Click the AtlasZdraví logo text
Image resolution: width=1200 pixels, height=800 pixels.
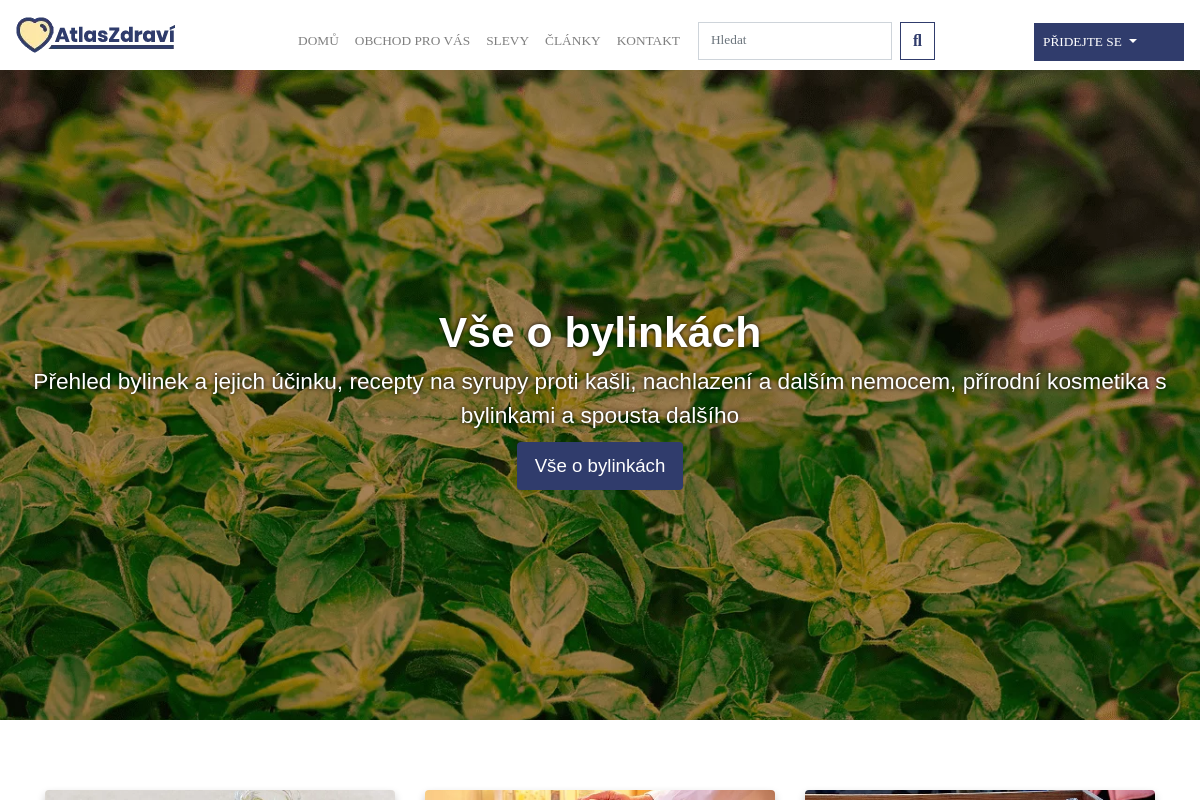point(114,37)
